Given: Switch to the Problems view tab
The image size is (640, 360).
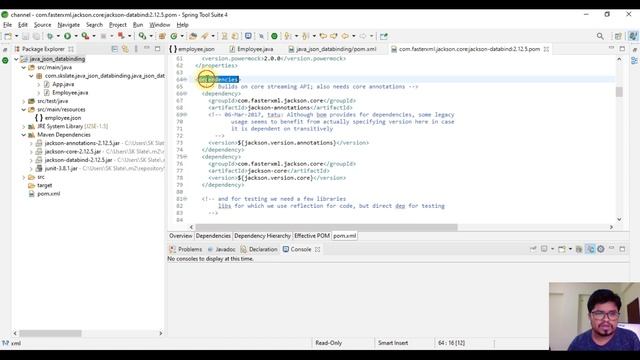Looking at the screenshot, I should [186, 249].
